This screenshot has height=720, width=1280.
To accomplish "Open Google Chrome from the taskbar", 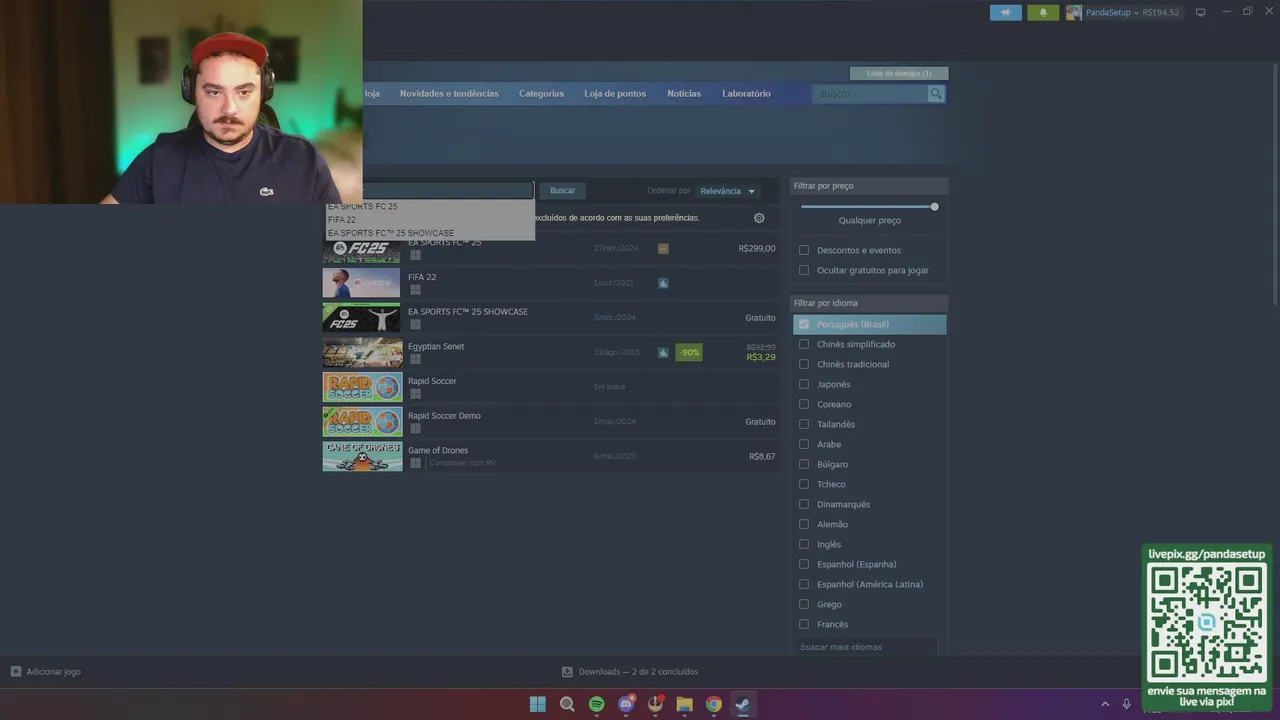I will [x=714, y=704].
